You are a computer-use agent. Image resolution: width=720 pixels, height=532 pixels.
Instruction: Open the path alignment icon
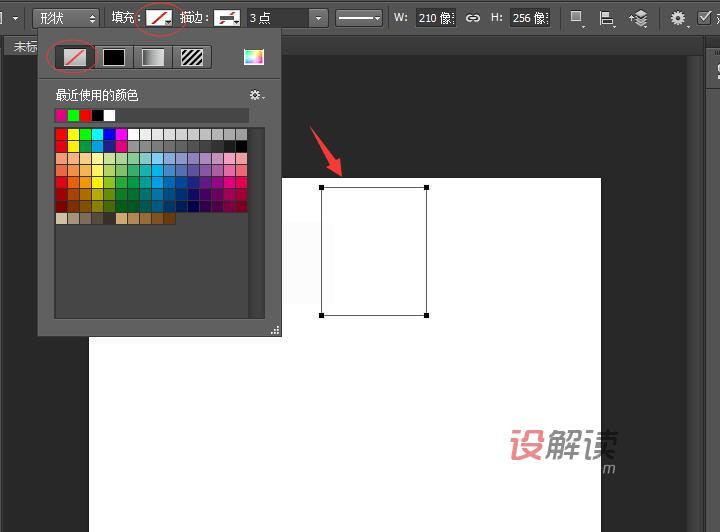(x=607, y=18)
